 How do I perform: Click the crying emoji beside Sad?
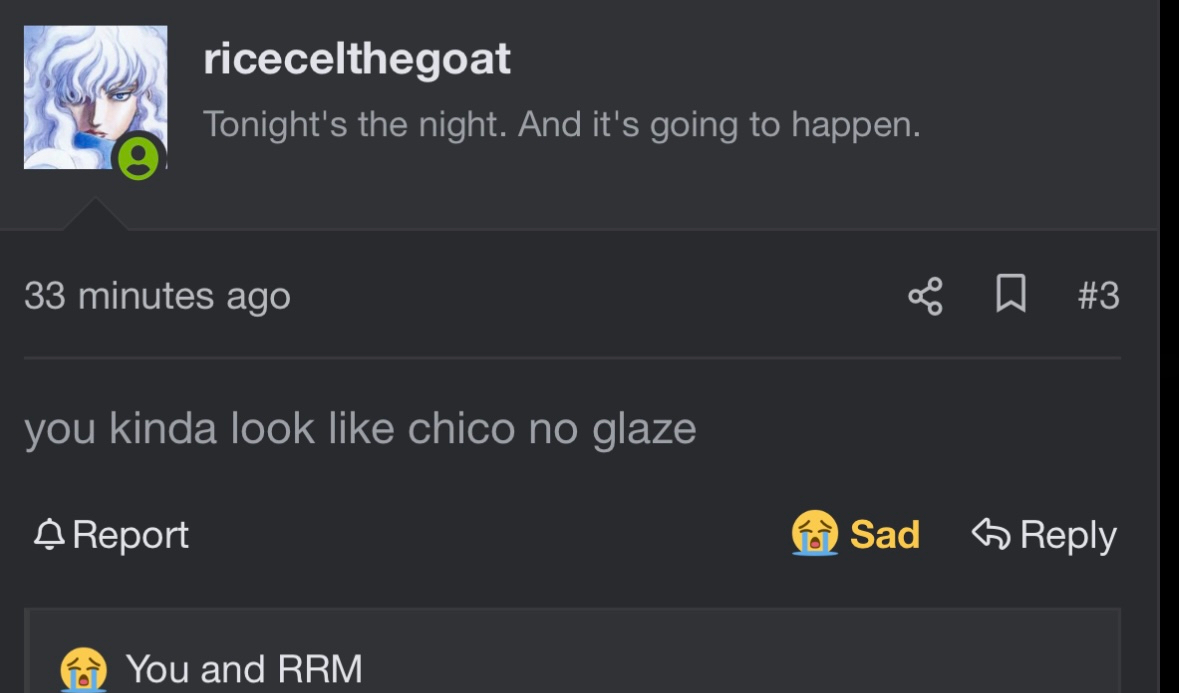click(814, 534)
